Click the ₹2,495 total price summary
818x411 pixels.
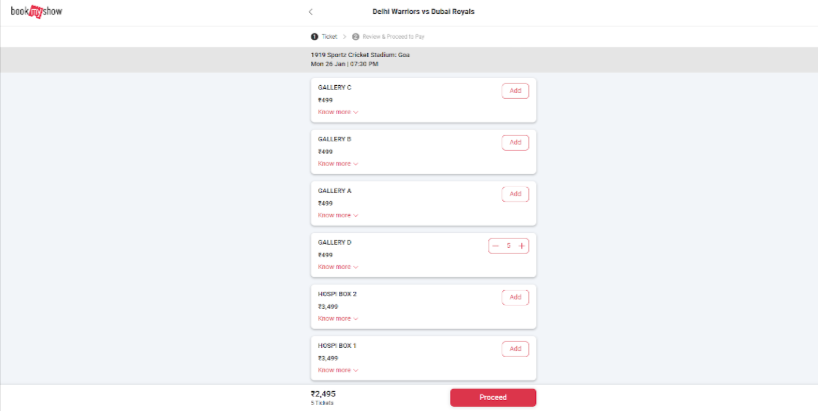coord(323,394)
